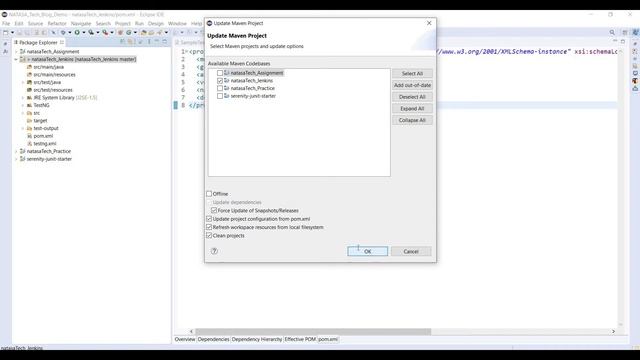Maximize the Package Explorer view

(164, 42)
